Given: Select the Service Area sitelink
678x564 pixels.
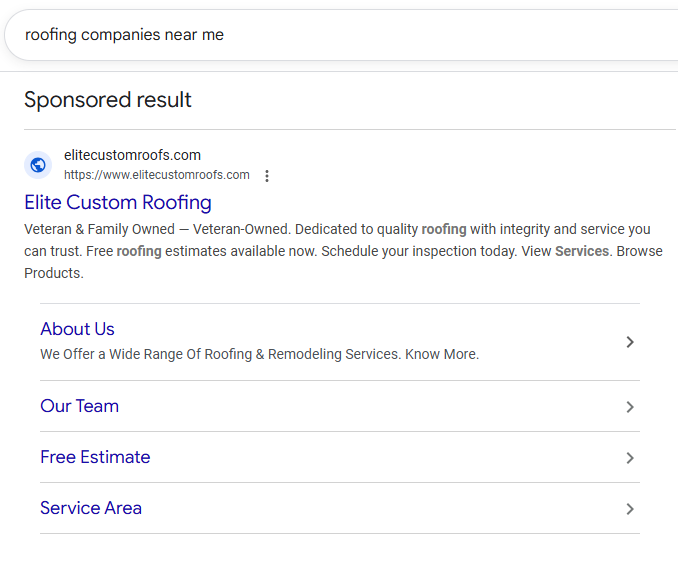Looking at the screenshot, I should coord(91,508).
